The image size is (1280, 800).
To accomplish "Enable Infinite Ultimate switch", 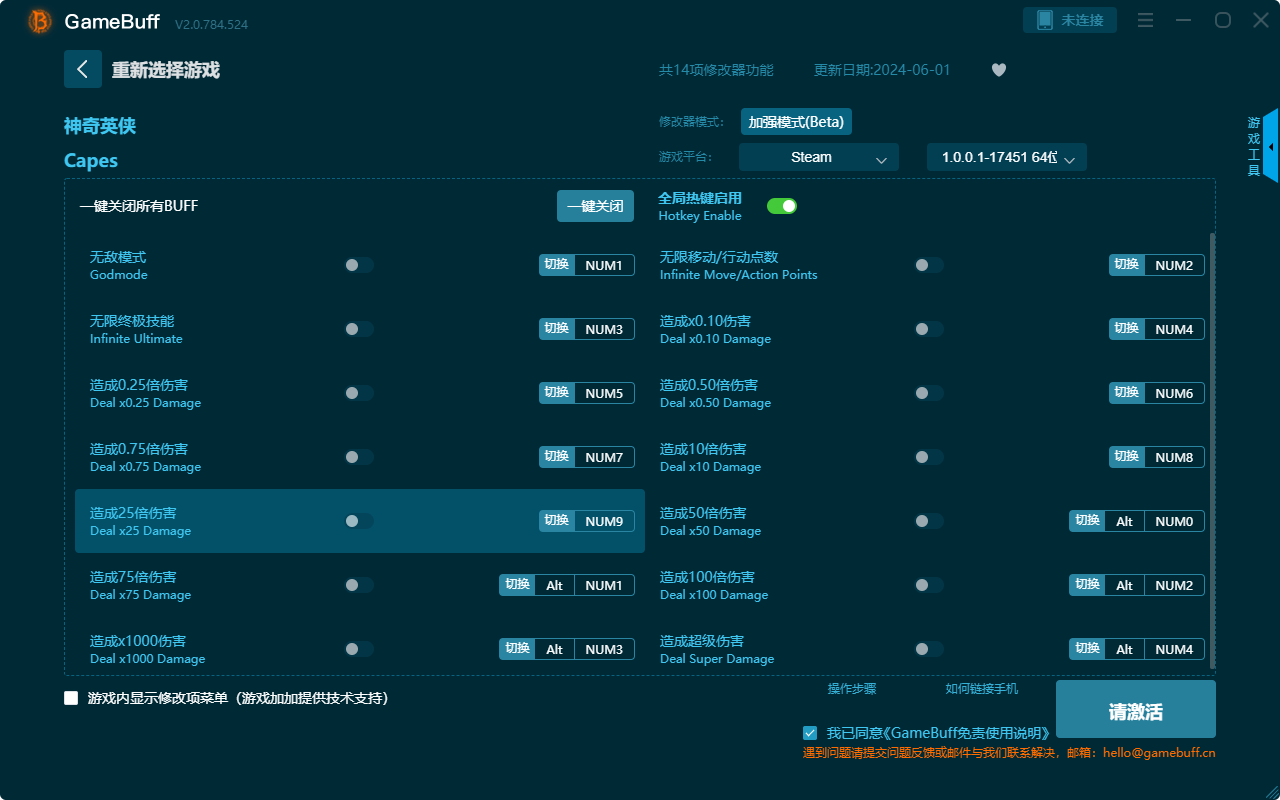I will pos(359,329).
